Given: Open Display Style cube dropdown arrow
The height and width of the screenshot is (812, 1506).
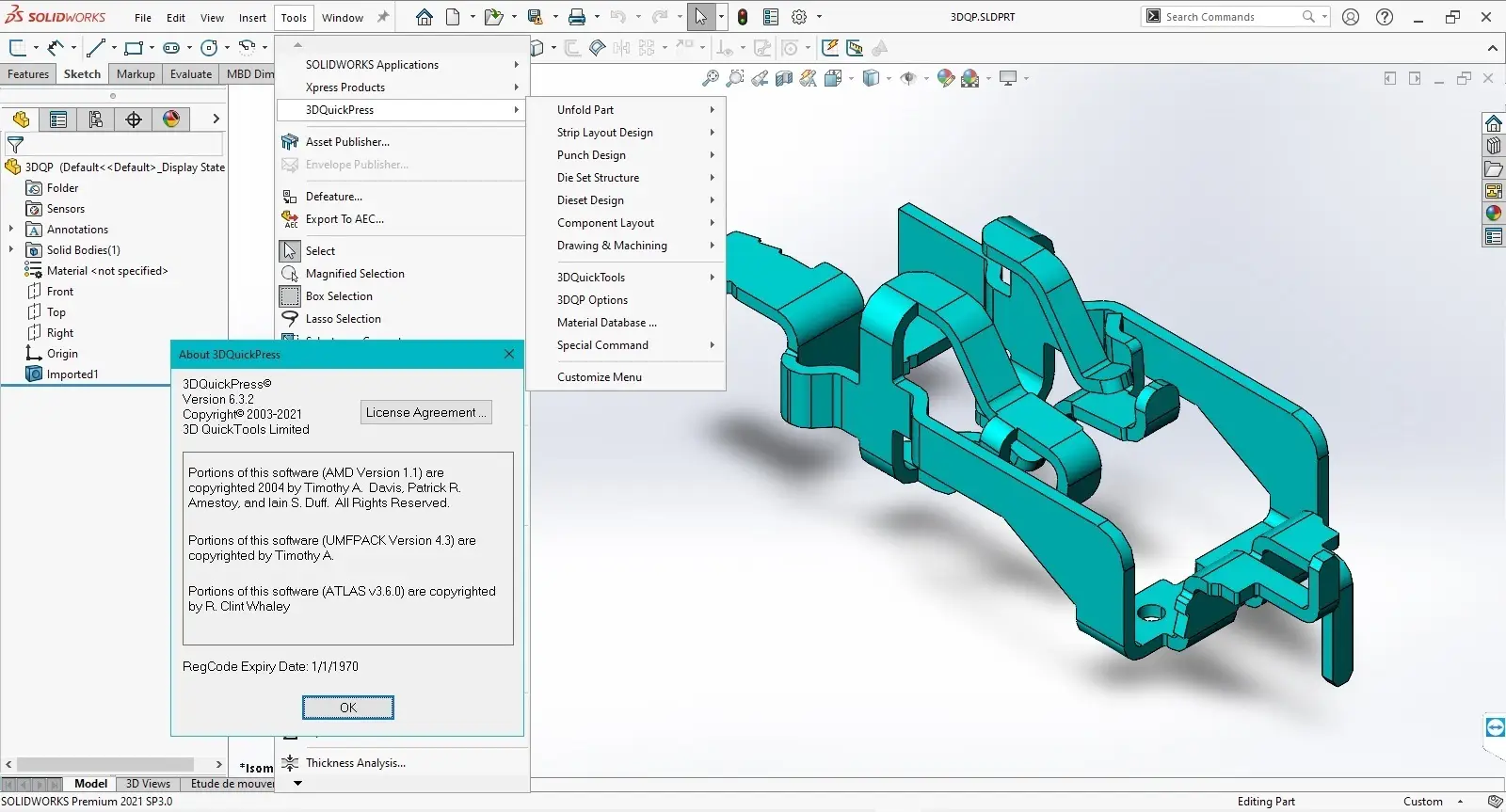Looking at the screenshot, I should (889, 78).
